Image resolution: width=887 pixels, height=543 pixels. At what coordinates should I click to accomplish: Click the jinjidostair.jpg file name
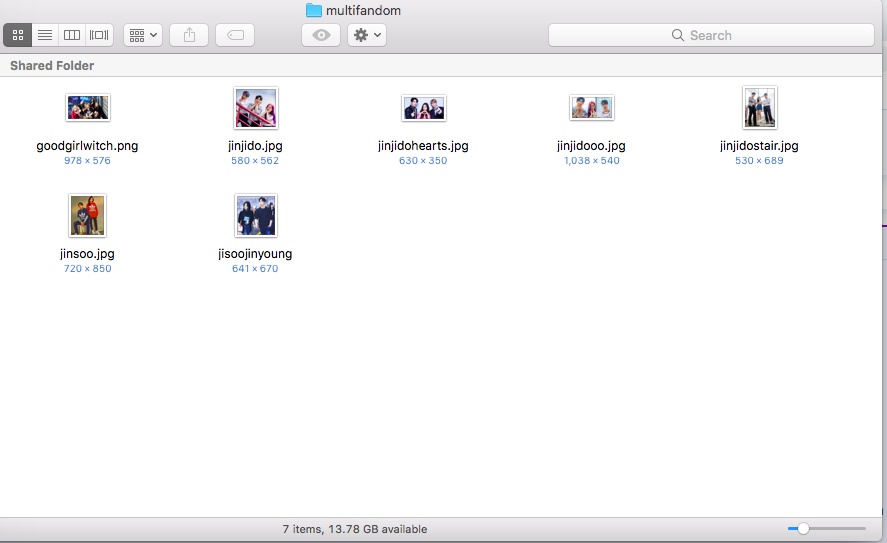[x=759, y=146]
